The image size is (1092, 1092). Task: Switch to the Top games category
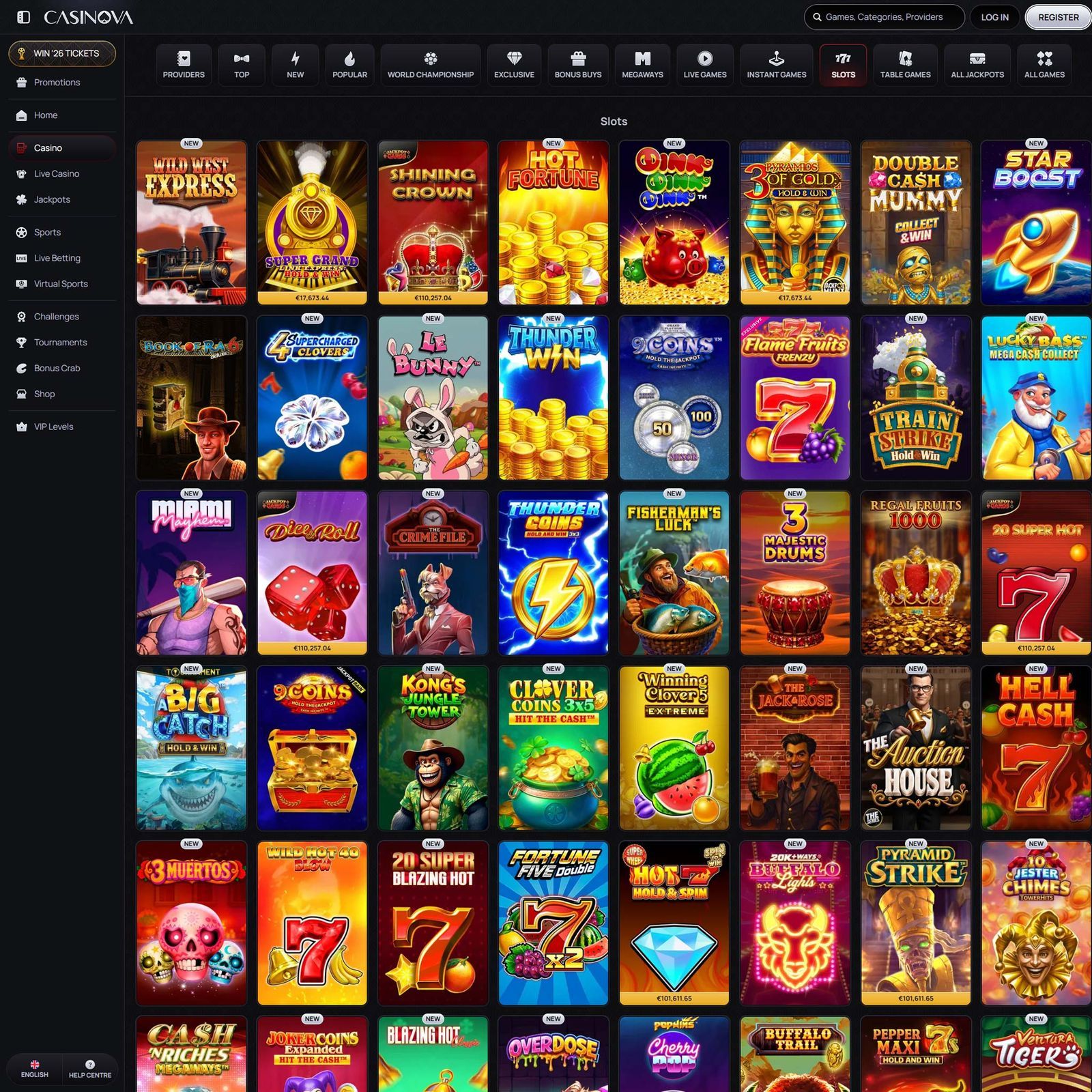point(242,65)
